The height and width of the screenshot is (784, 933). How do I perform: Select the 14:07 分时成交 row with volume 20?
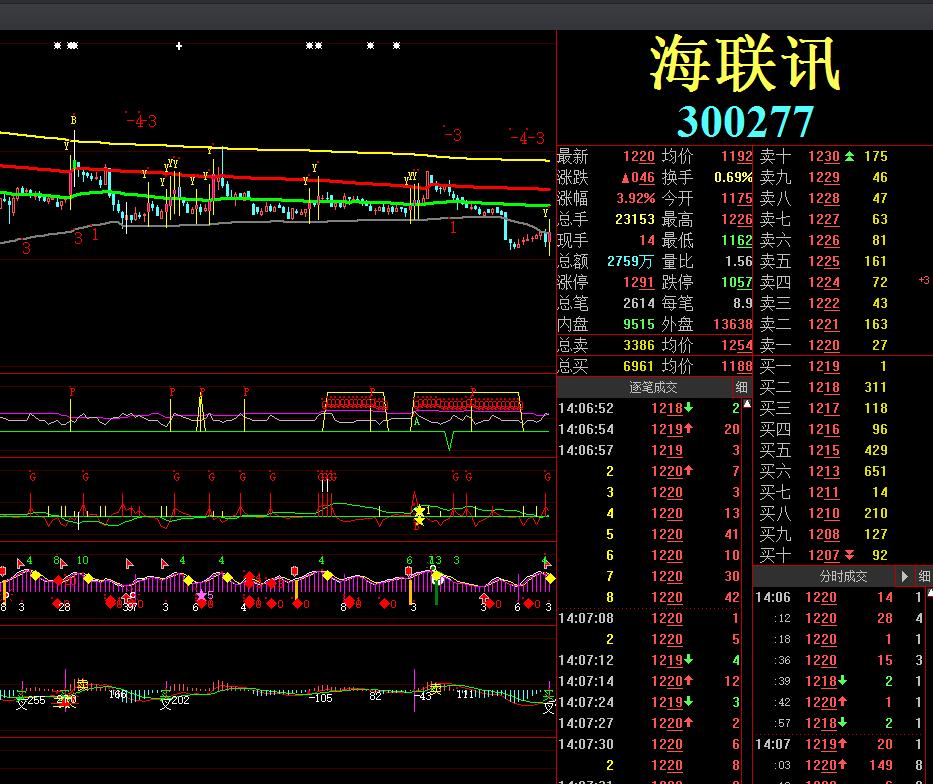(839, 744)
